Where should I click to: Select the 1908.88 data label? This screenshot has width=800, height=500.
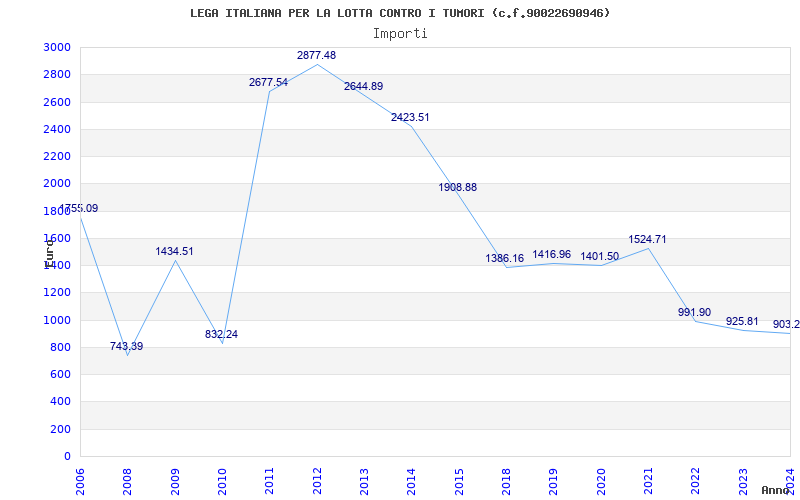click(458, 187)
